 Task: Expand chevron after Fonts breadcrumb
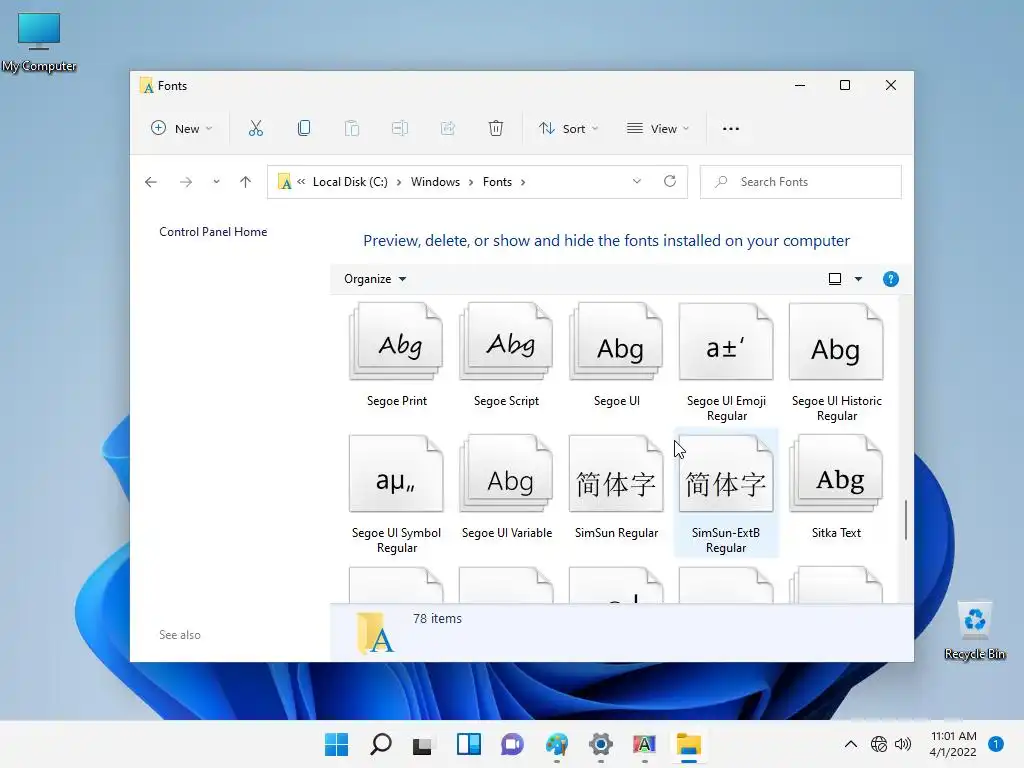(x=522, y=182)
